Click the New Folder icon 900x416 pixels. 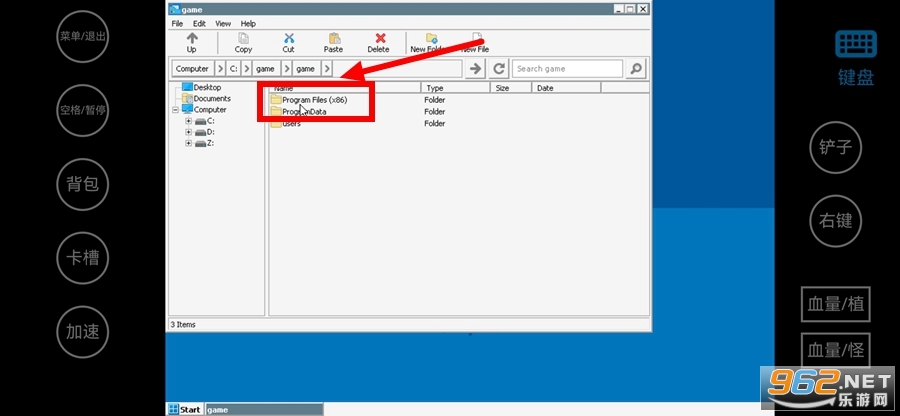431,38
